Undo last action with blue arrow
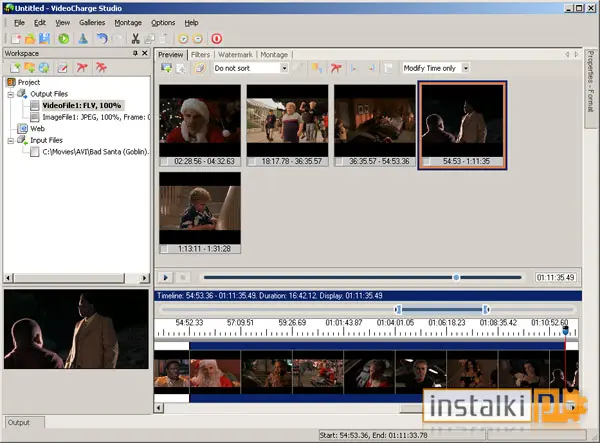Image resolution: width=600 pixels, height=443 pixels. (102, 39)
